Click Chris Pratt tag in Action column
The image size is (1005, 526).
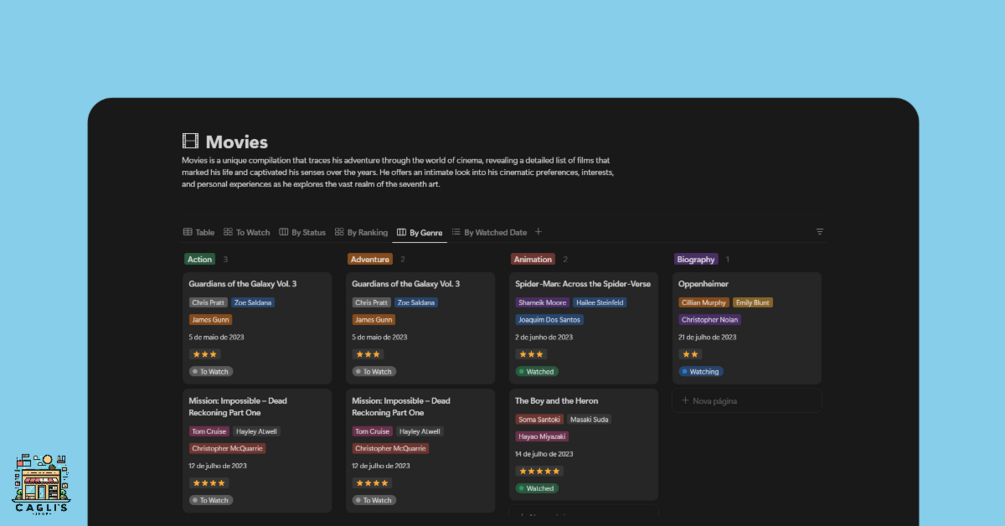pos(208,302)
